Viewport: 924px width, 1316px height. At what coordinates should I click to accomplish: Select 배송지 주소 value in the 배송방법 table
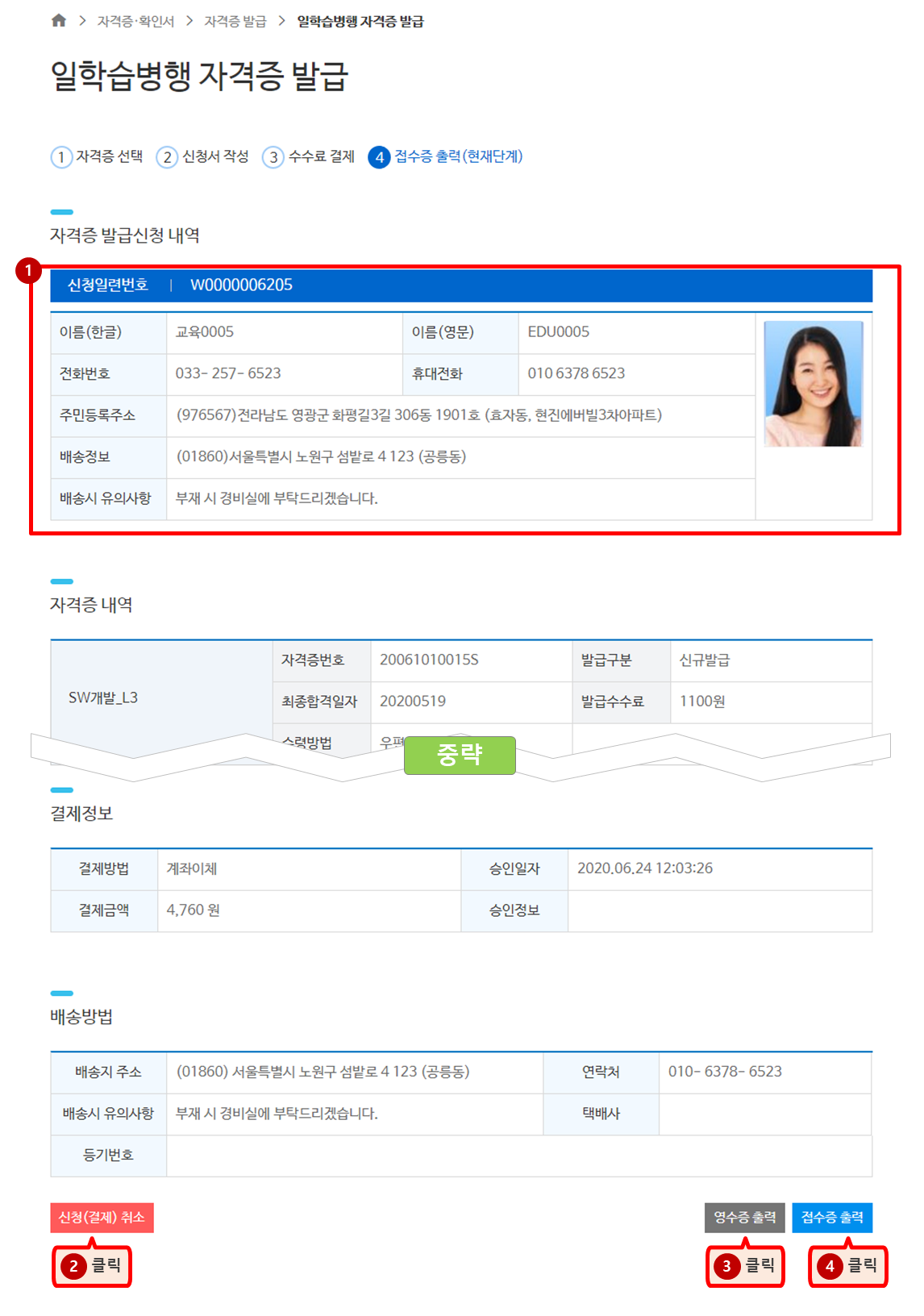click(323, 1072)
